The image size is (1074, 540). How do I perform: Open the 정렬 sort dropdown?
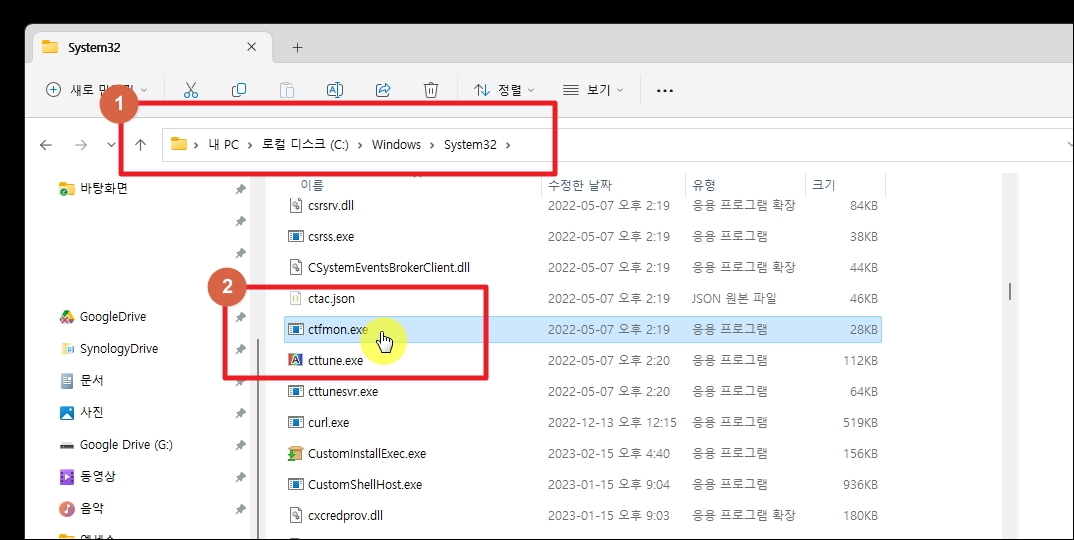(503, 90)
